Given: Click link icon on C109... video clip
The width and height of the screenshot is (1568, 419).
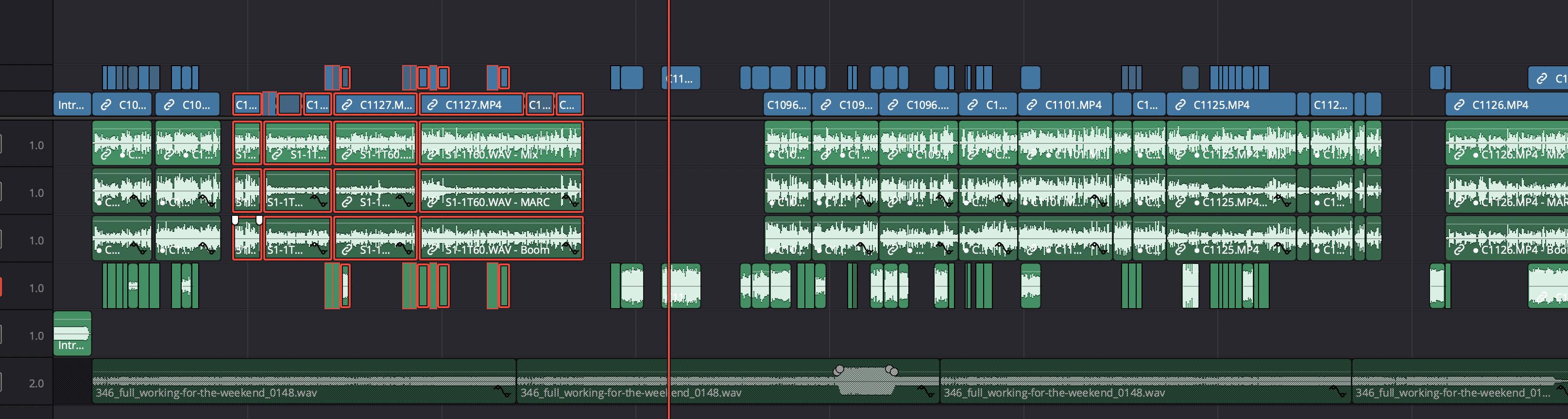Looking at the screenshot, I should pos(826,105).
